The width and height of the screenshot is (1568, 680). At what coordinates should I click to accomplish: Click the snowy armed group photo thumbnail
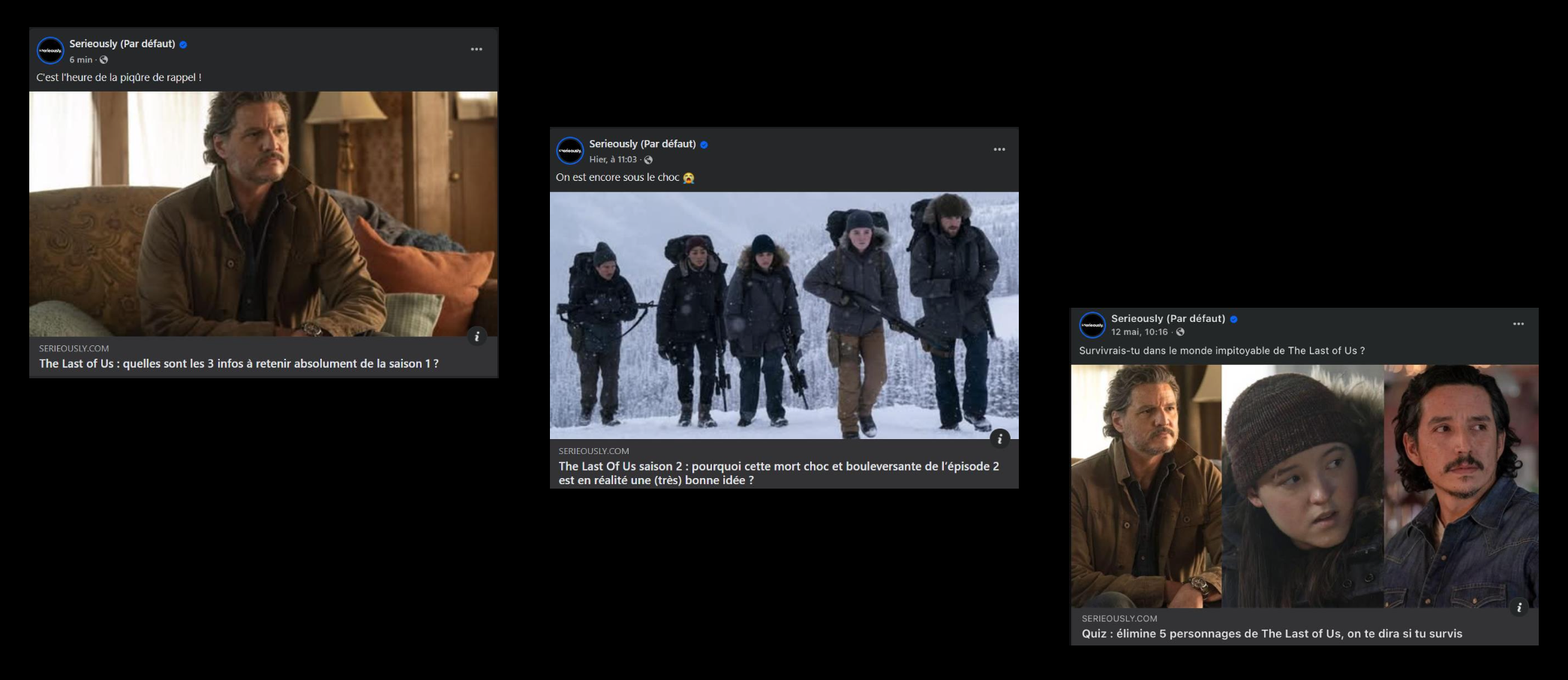(x=783, y=315)
